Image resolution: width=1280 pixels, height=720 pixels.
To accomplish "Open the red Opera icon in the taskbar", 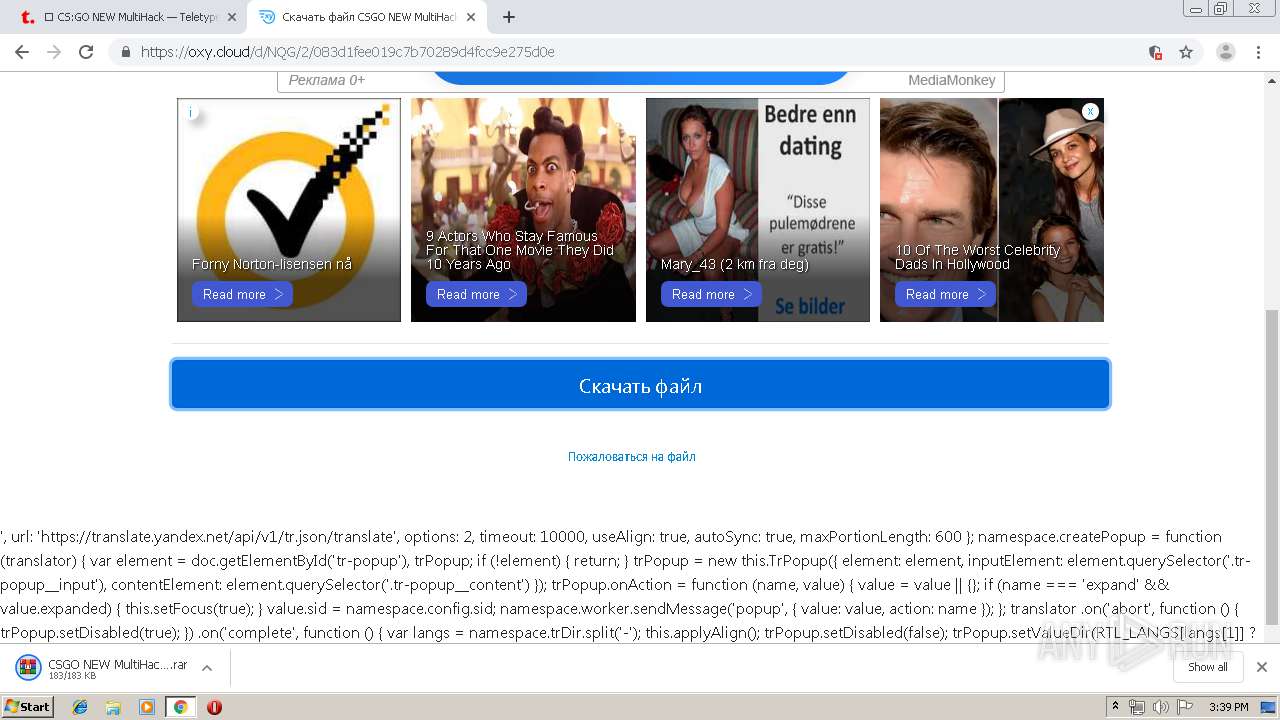I will pyautogui.click(x=214, y=707).
